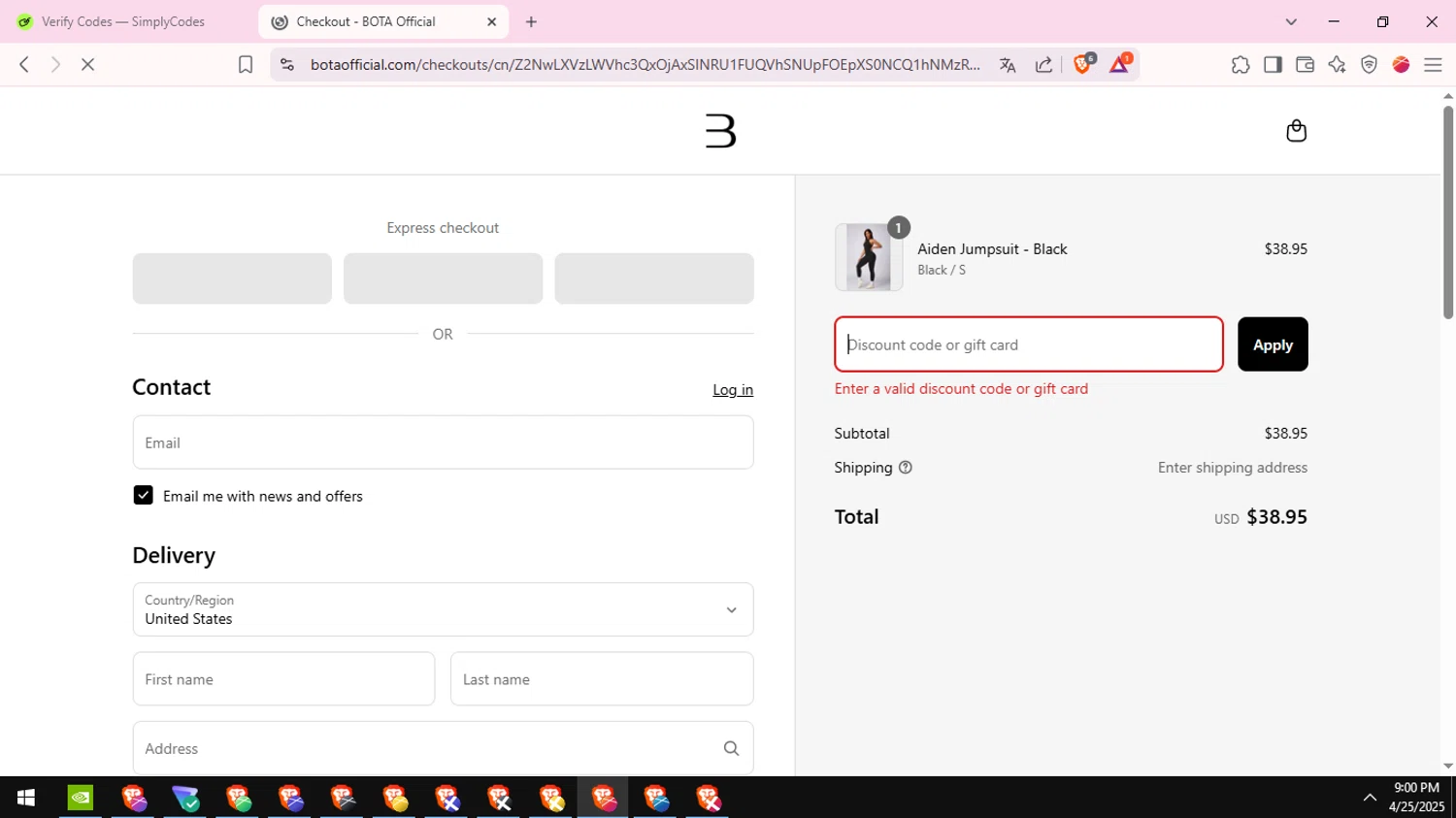Click the Address input field
Screen dimensions: 1456x818
(x=443, y=748)
